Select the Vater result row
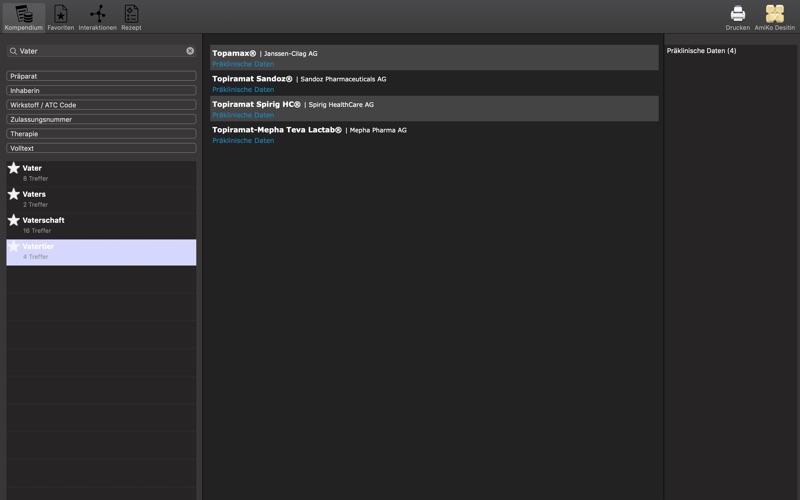This screenshot has width=800, height=500. (x=101, y=174)
